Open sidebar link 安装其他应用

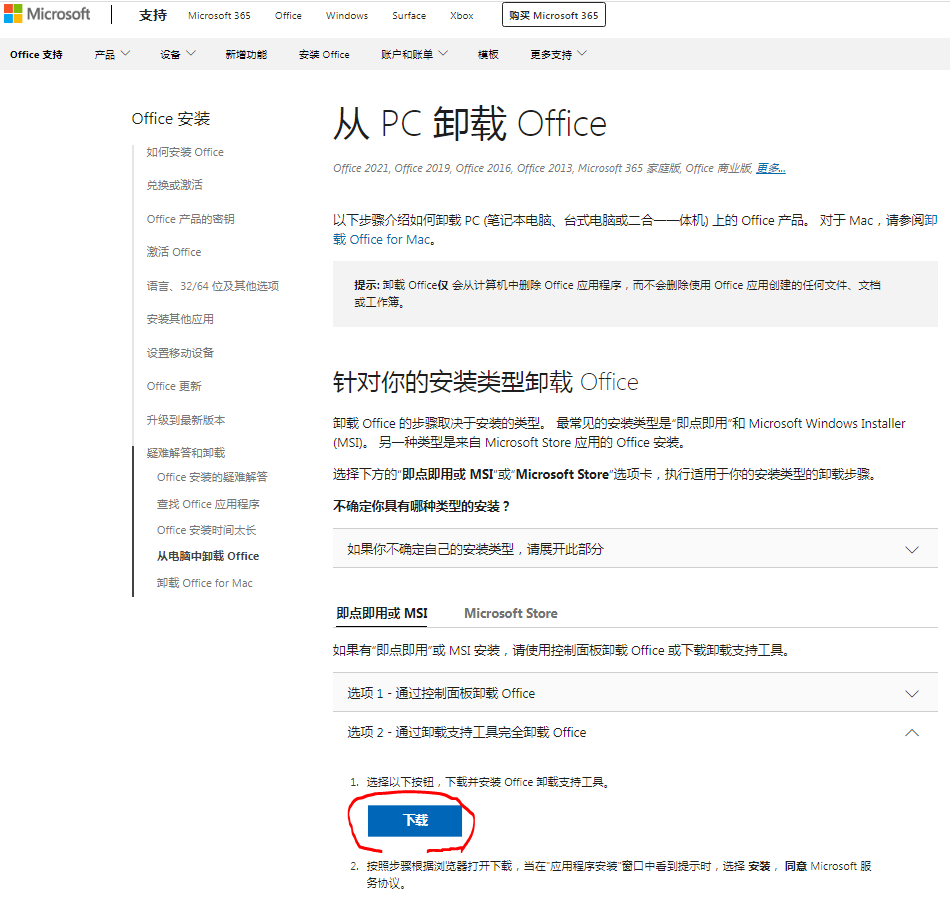180,319
